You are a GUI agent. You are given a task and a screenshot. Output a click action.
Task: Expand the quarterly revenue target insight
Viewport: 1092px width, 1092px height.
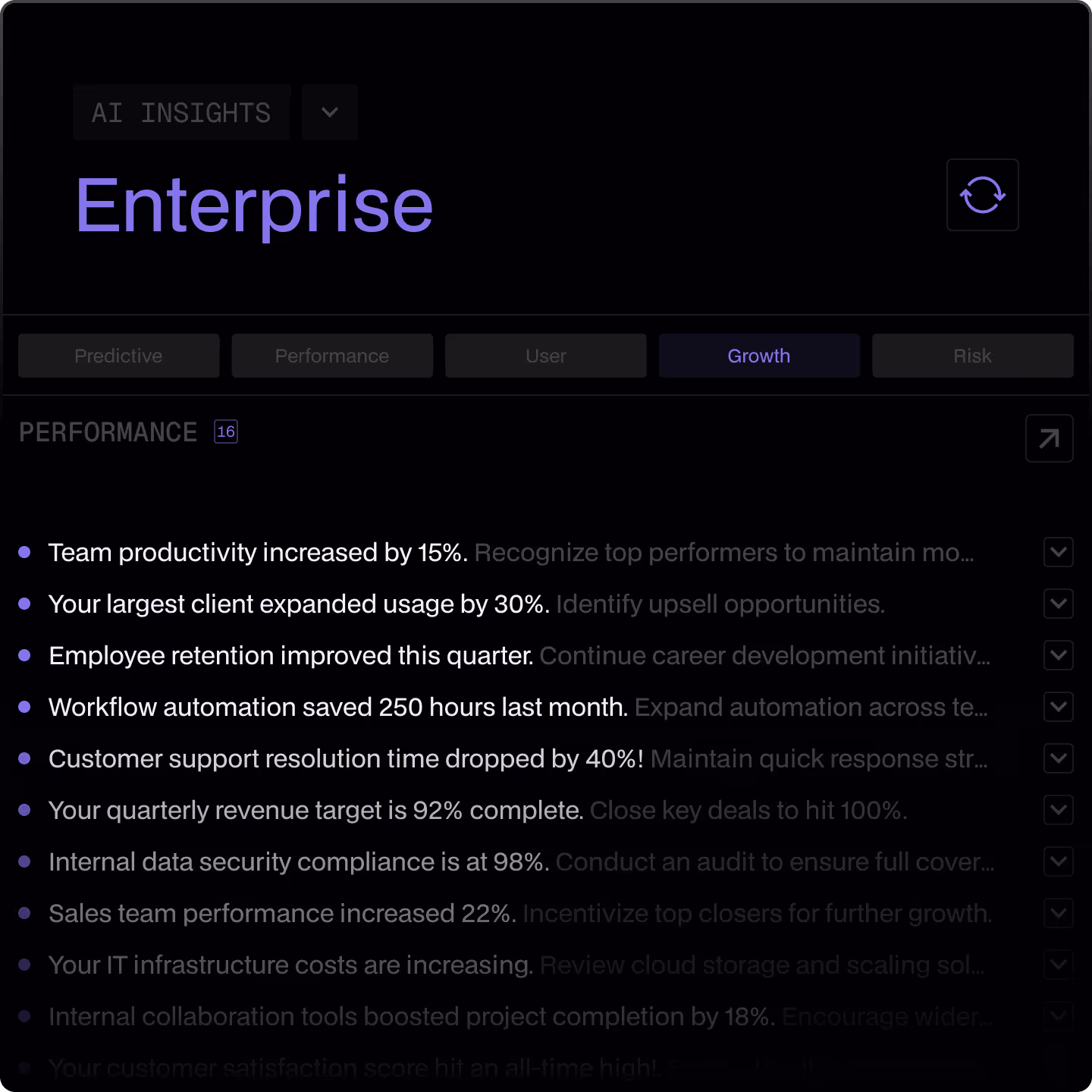(1058, 810)
